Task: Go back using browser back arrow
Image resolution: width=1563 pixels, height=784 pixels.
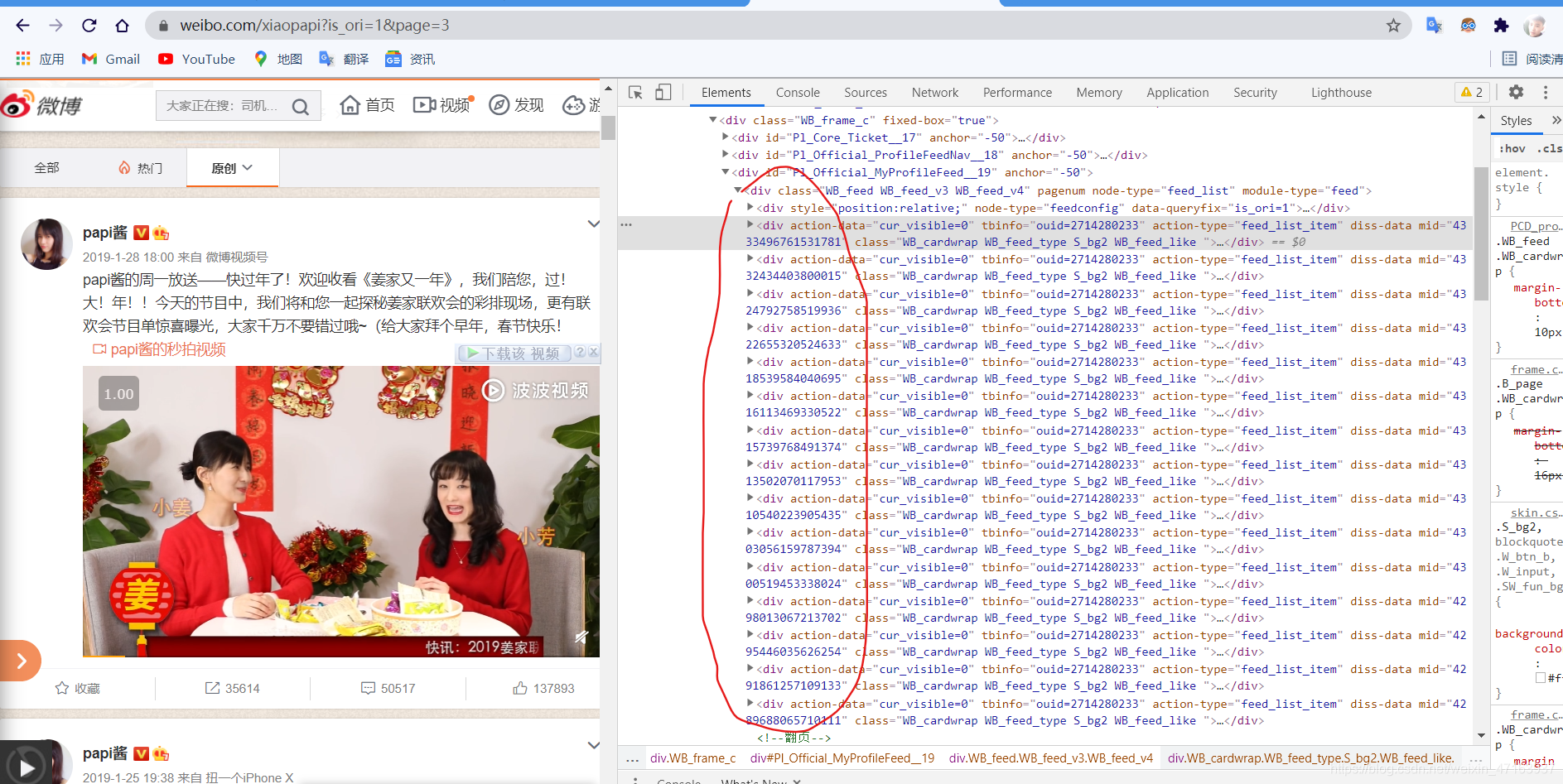Action: 22,26
